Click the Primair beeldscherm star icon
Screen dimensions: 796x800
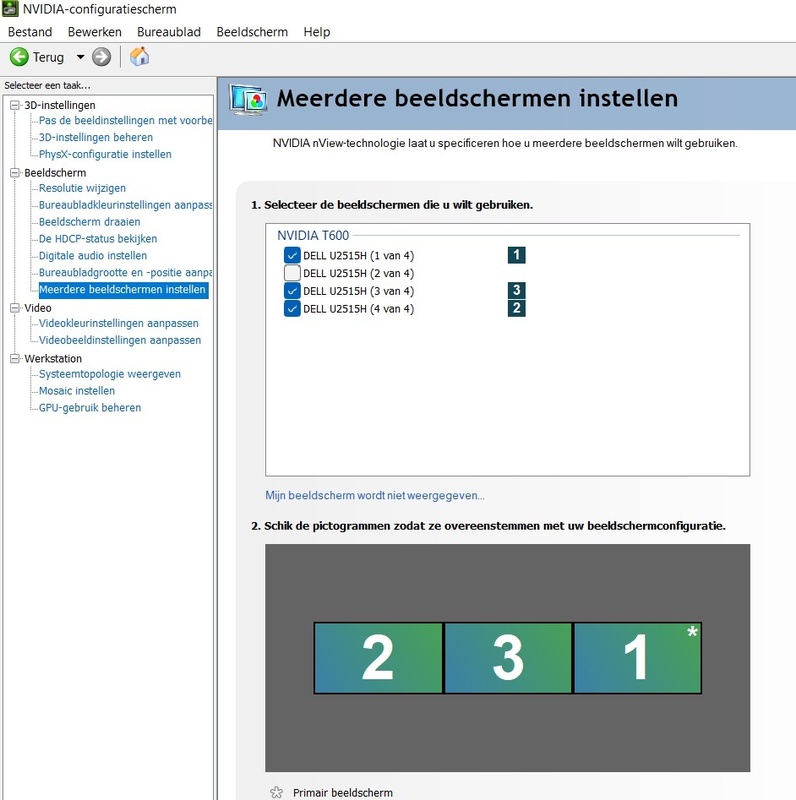tap(277, 792)
